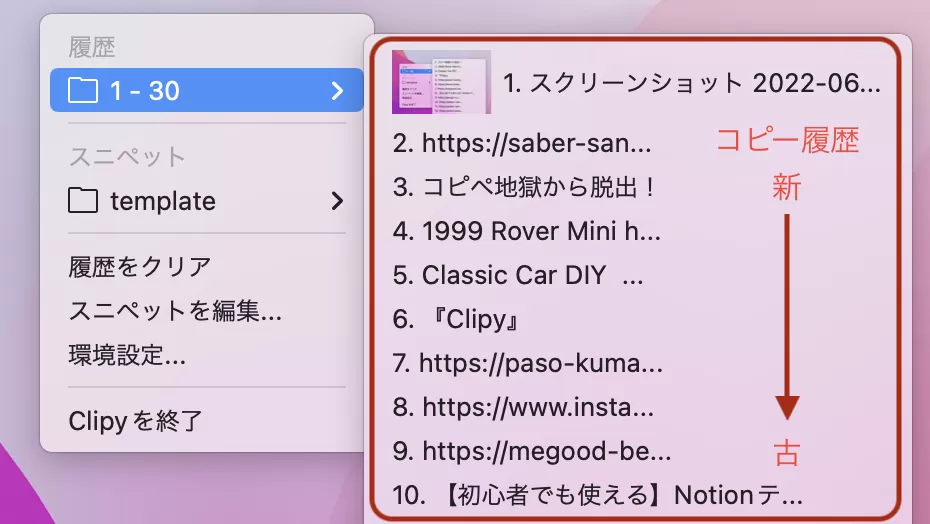Paste item 10. 【初心者でも使える】Notion
The width and height of the screenshot is (930, 524).
tap(597, 495)
